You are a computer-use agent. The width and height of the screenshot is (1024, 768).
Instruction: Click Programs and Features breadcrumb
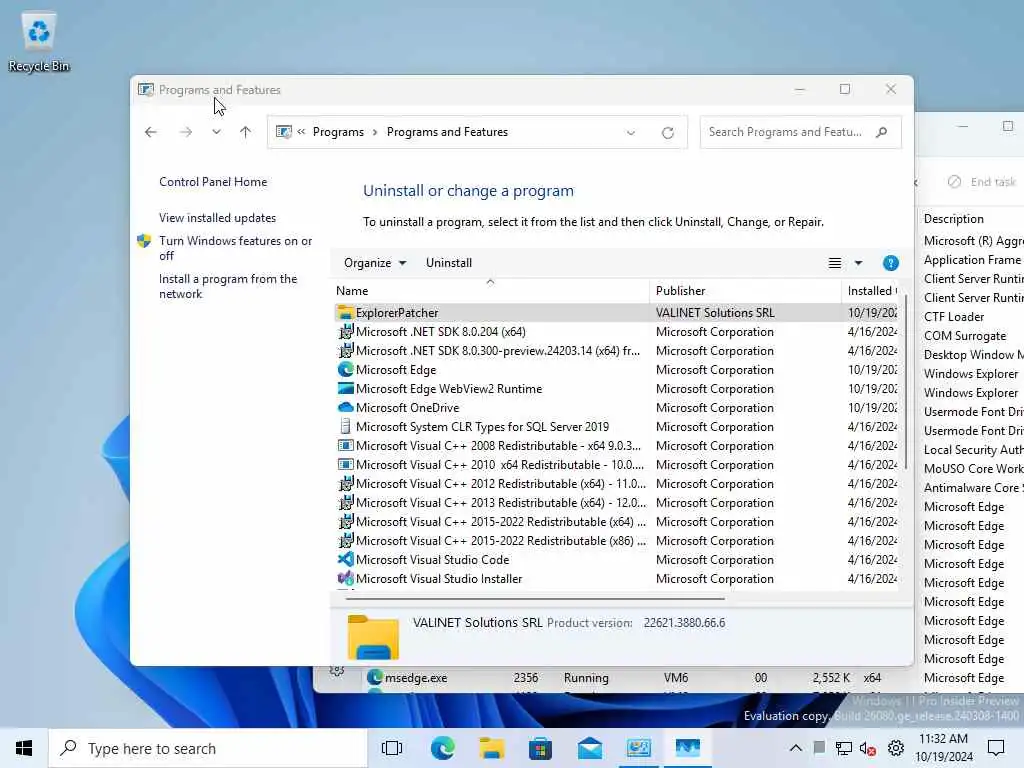447,132
